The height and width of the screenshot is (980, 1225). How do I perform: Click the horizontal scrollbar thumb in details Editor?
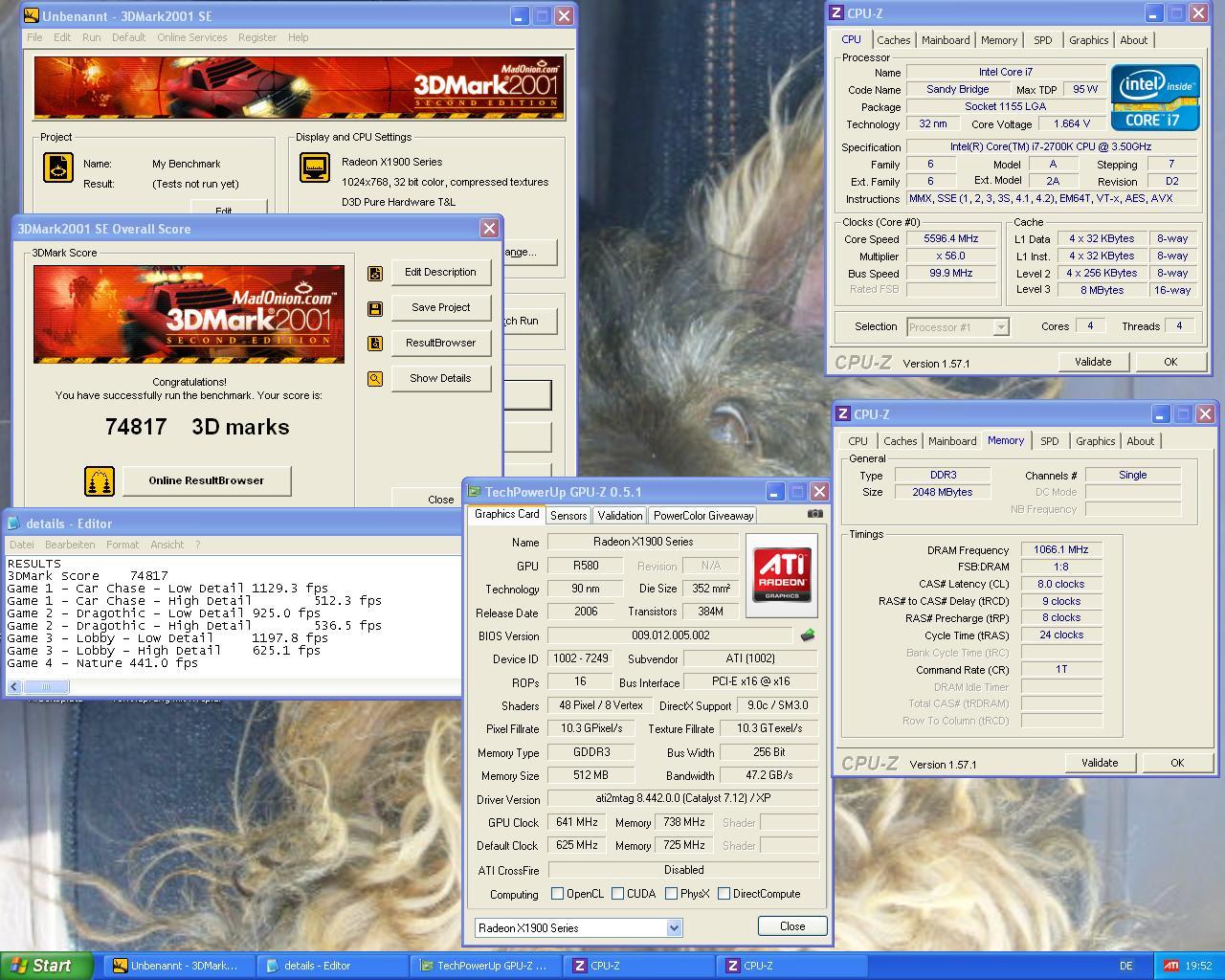click(x=46, y=686)
